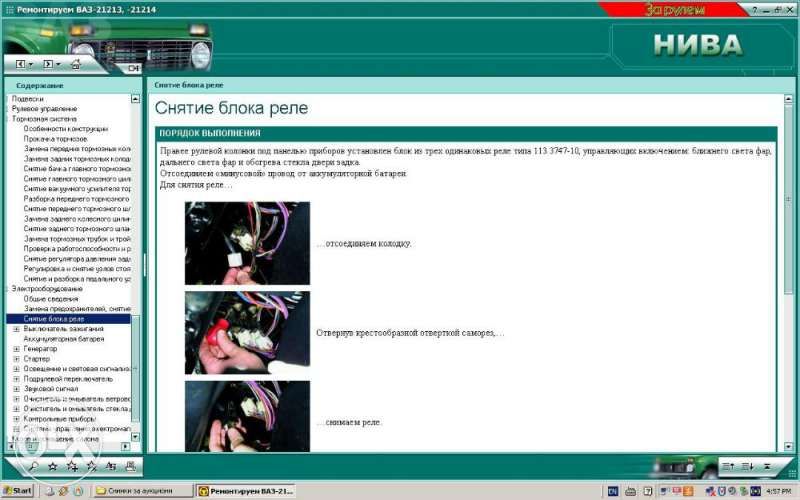Click the EN language indicator in the tray
The height and width of the screenshot is (500, 800).
[613, 491]
